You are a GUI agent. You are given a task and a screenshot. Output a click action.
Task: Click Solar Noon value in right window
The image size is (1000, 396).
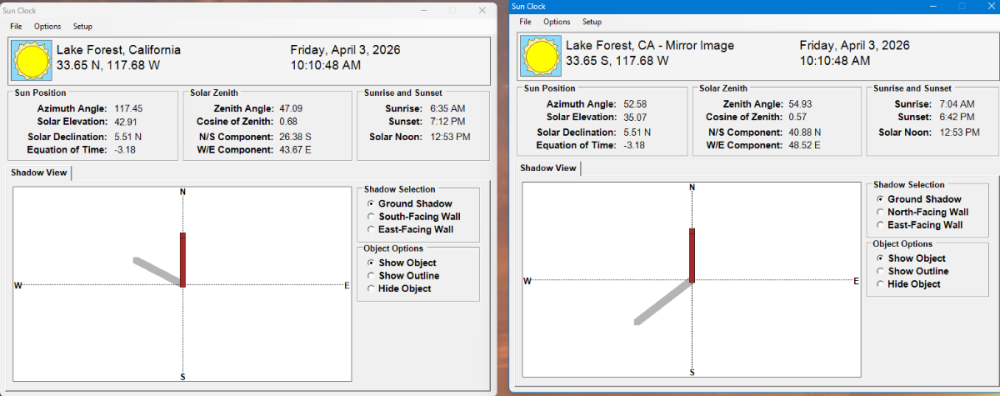[x=960, y=132]
